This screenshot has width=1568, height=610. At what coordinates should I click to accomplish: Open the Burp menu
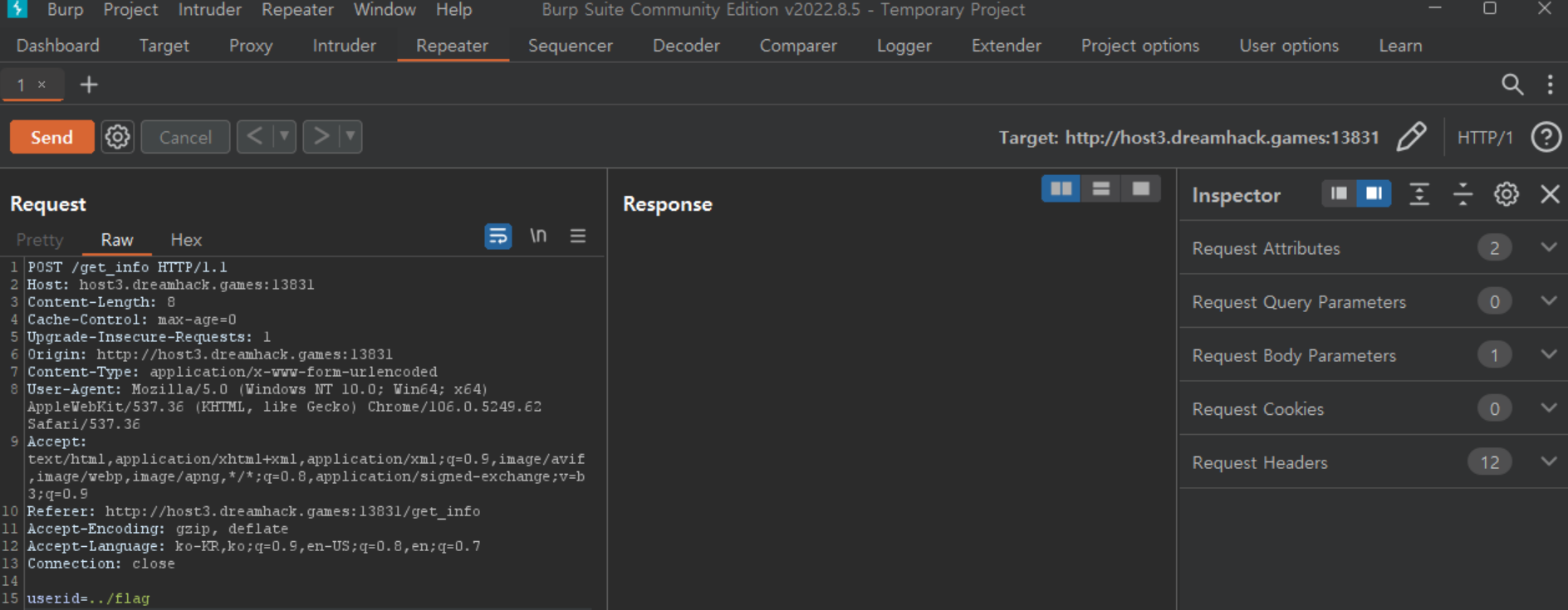point(66,10)
